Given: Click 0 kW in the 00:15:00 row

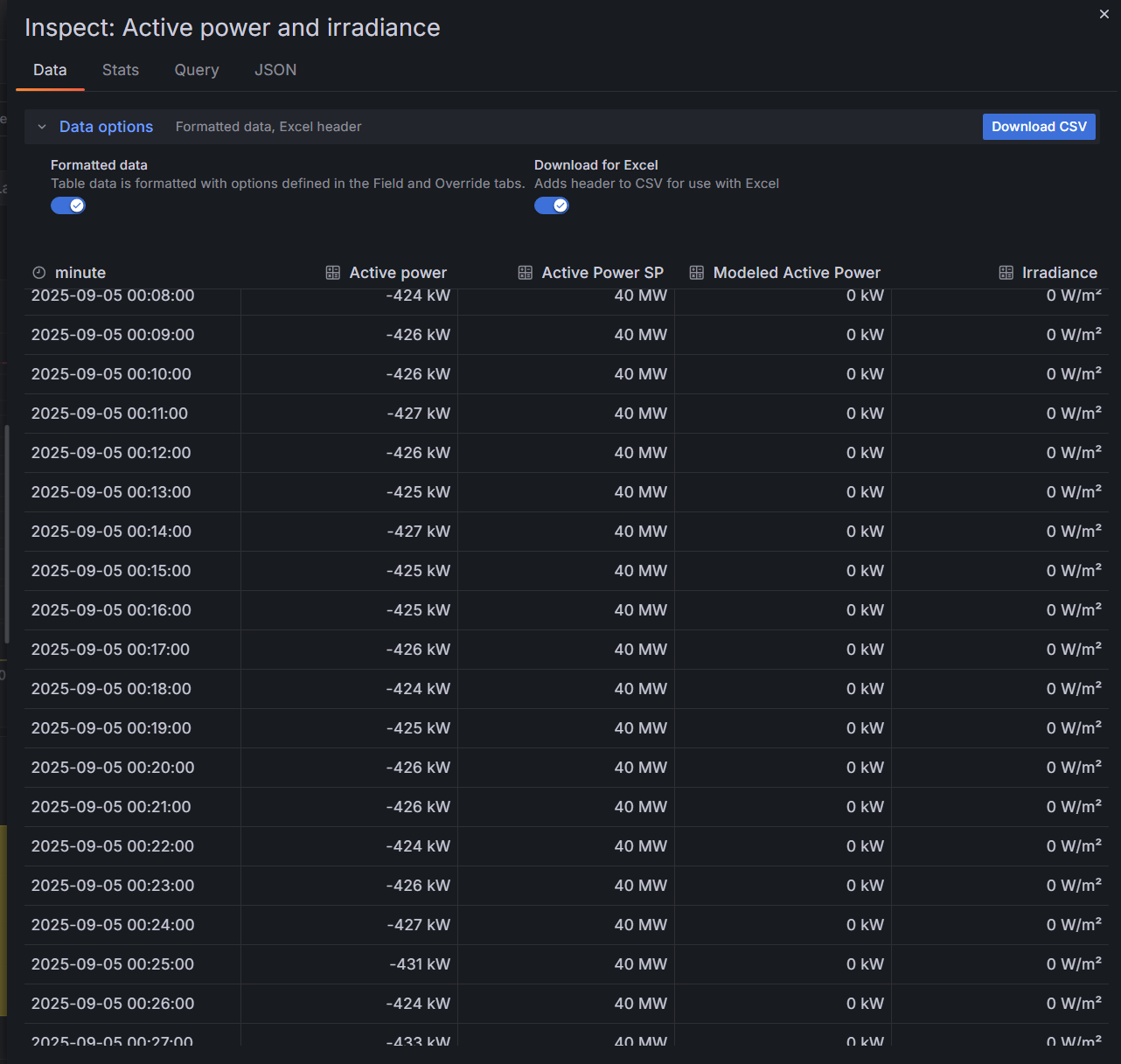Looking at the screenshot, I should point(865,571).
